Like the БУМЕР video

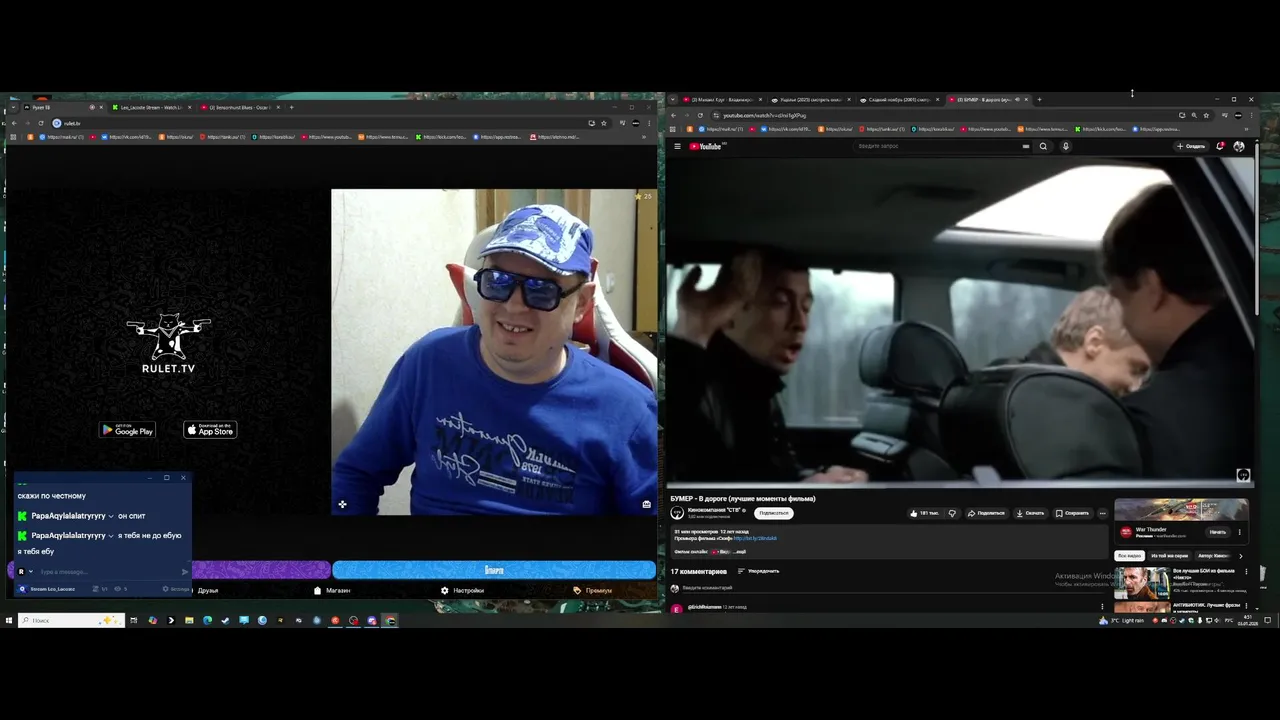924,513
